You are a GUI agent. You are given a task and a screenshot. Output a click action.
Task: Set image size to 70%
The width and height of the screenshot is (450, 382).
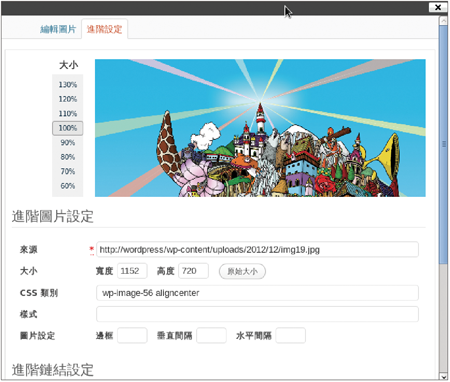68,171
